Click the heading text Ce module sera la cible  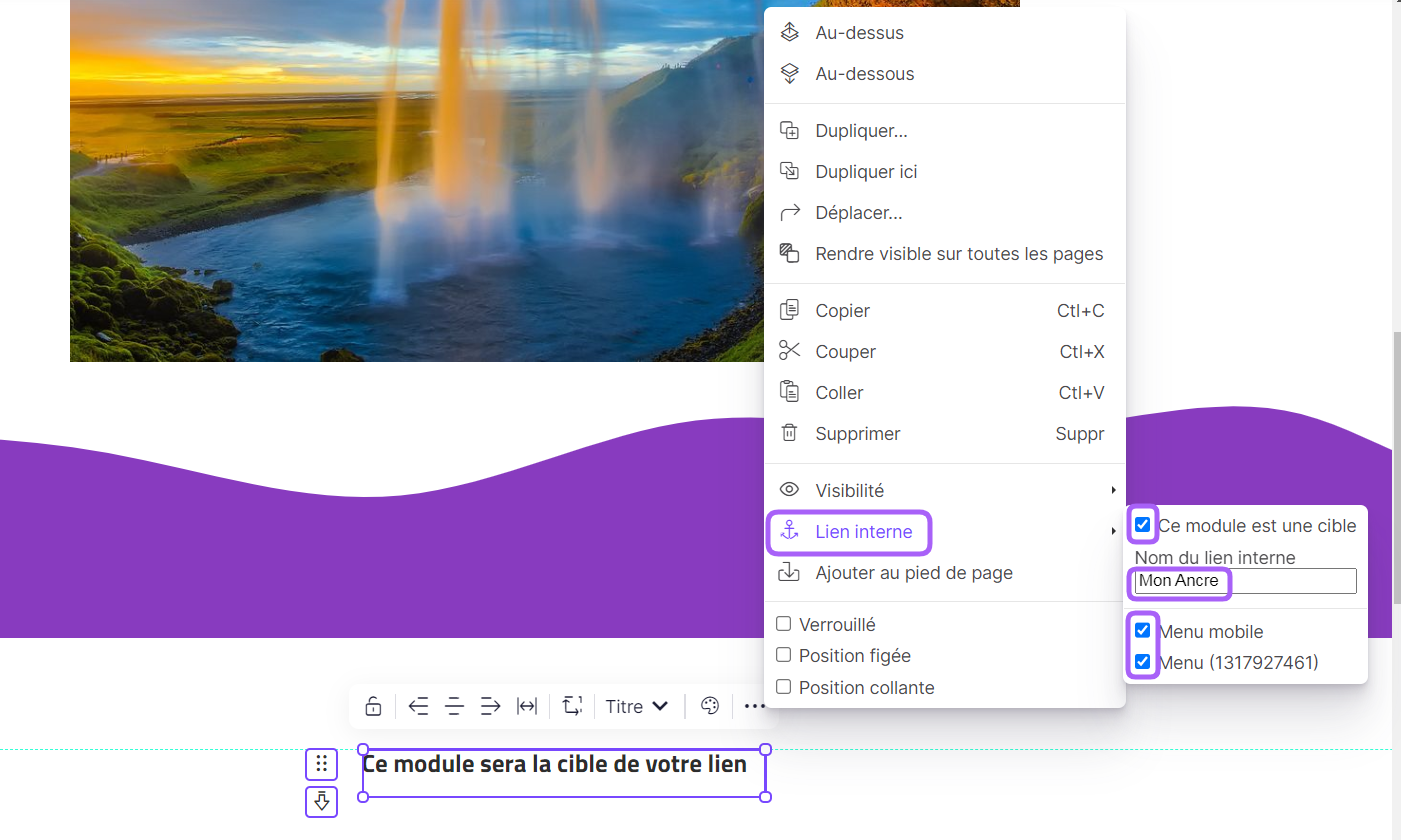(554, 764)
